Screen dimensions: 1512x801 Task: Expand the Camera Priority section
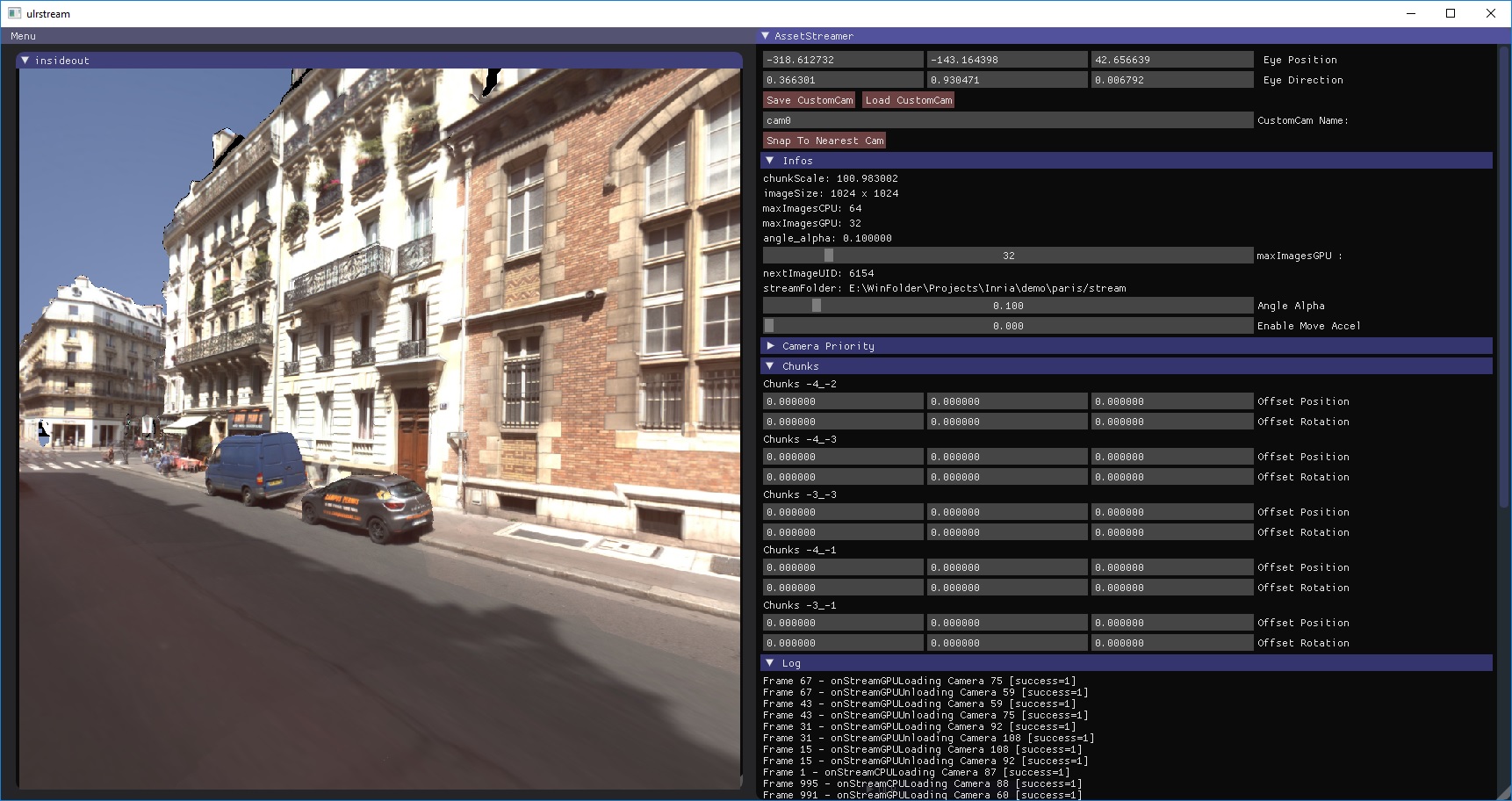point(770,346)
